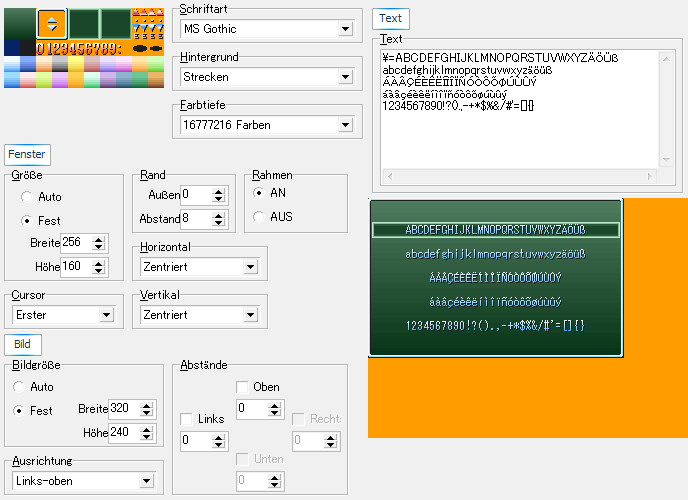Select the Bild tab
This screenshot has height=500, width=688.
click(21, 344)
